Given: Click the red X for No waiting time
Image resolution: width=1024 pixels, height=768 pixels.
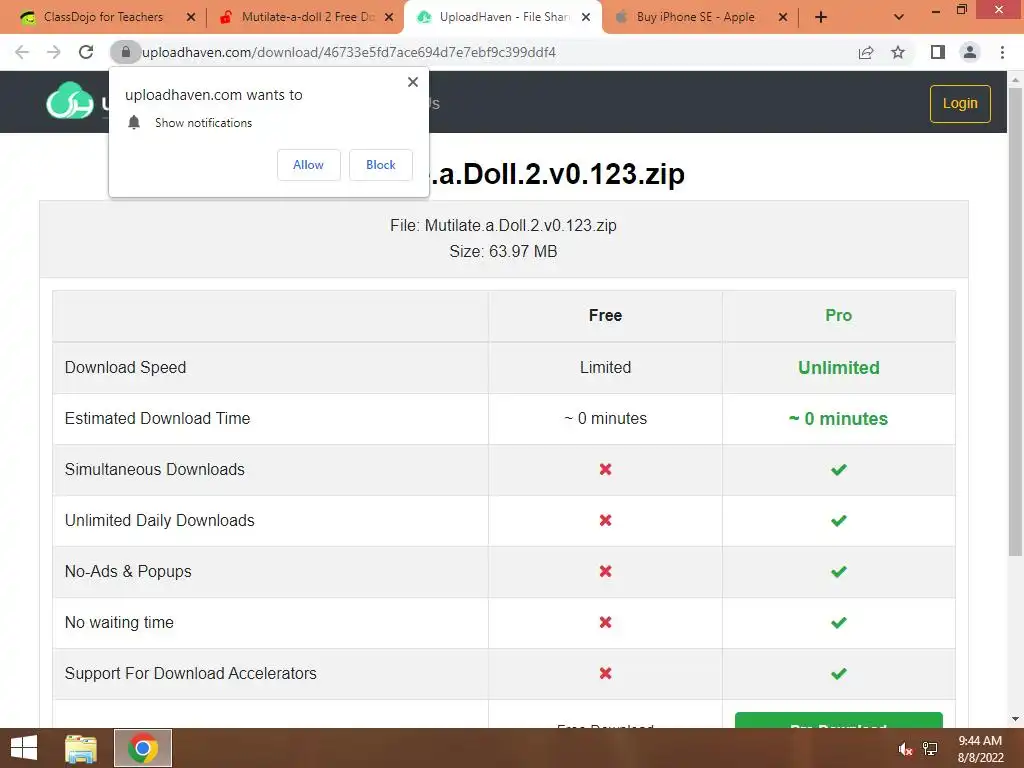Looking at the screenshot, I should (605, 622).
